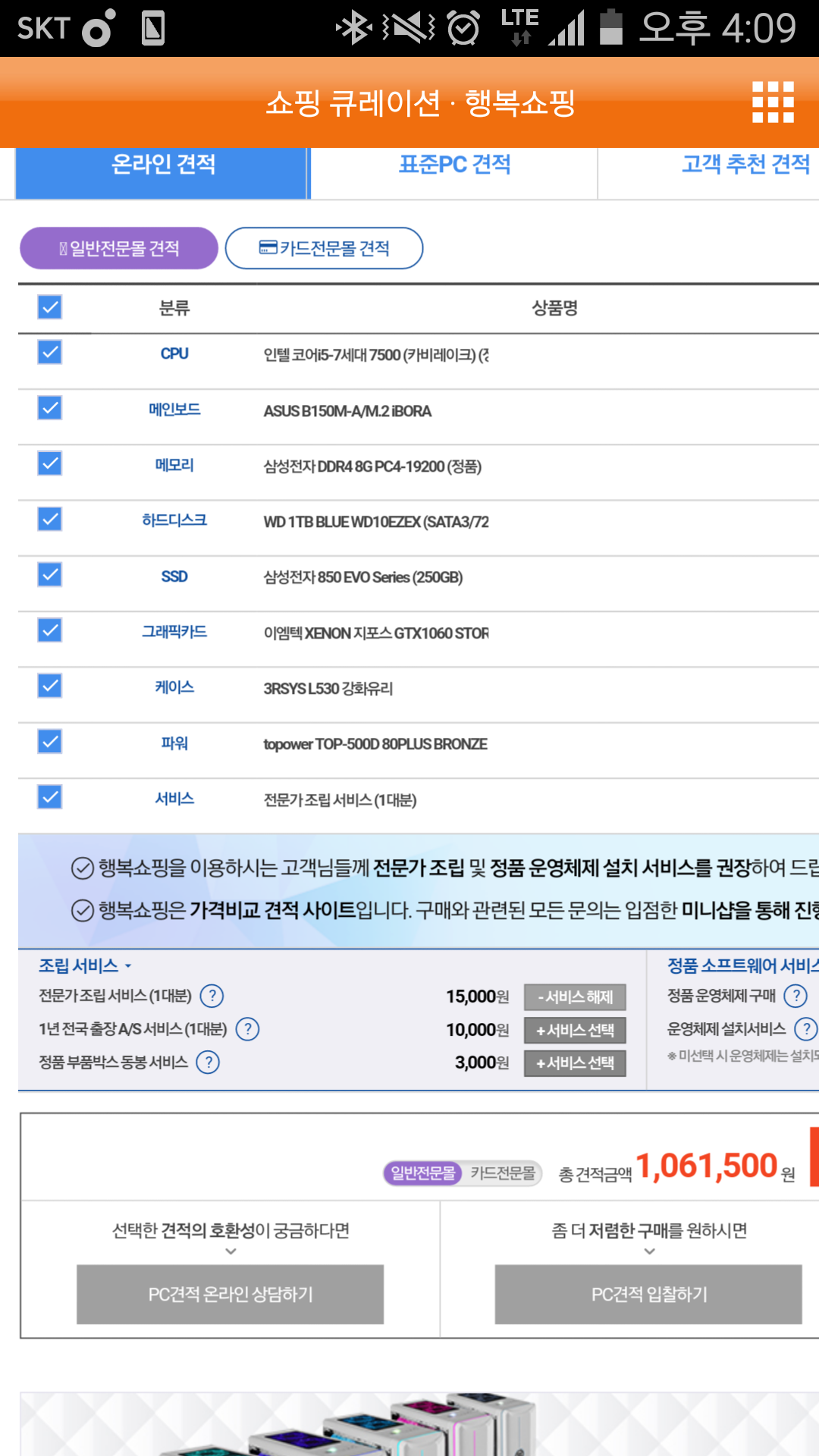Open the PC cases banner image

[419, 1423]
